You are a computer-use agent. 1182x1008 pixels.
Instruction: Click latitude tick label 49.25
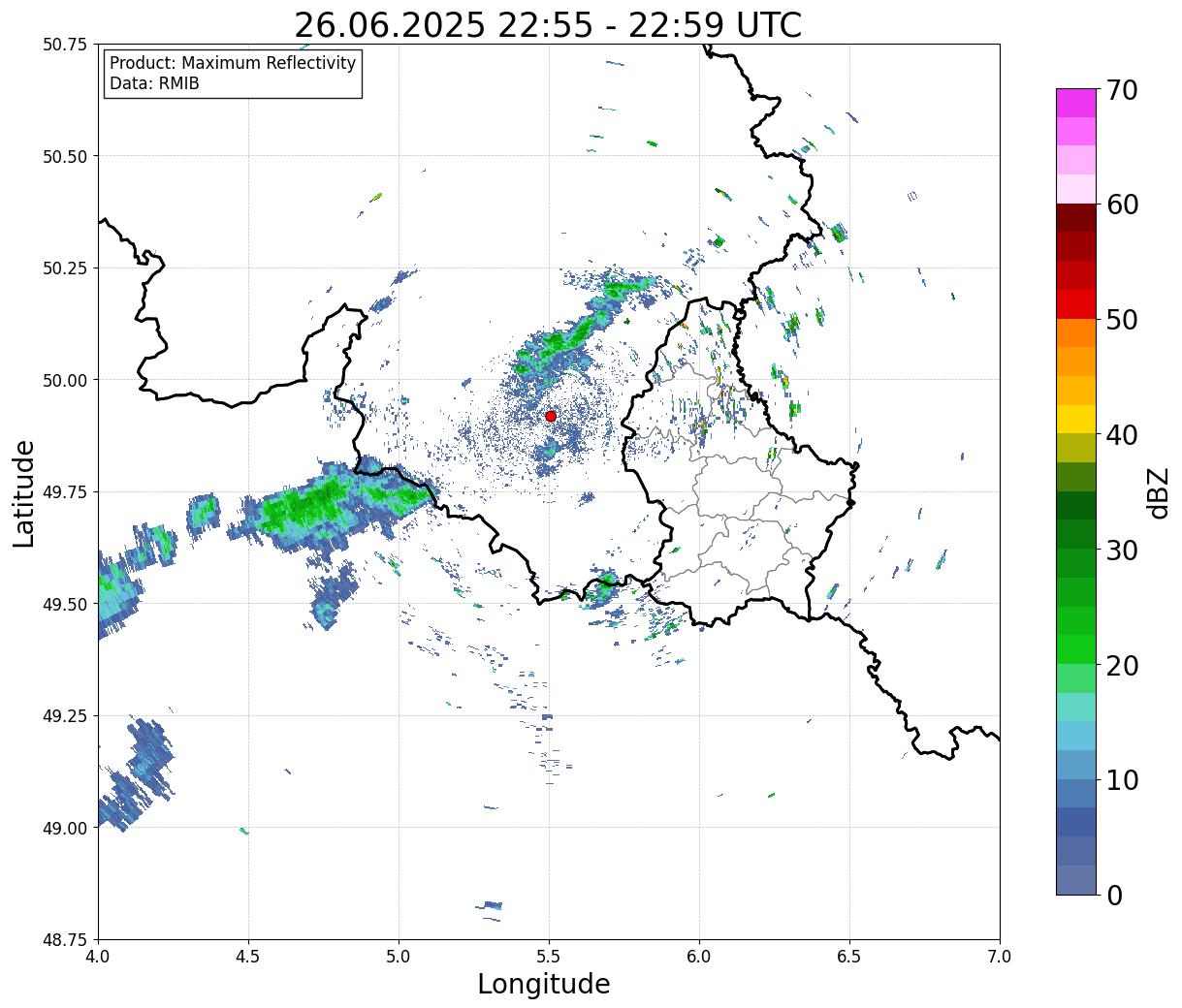(65, 716)
